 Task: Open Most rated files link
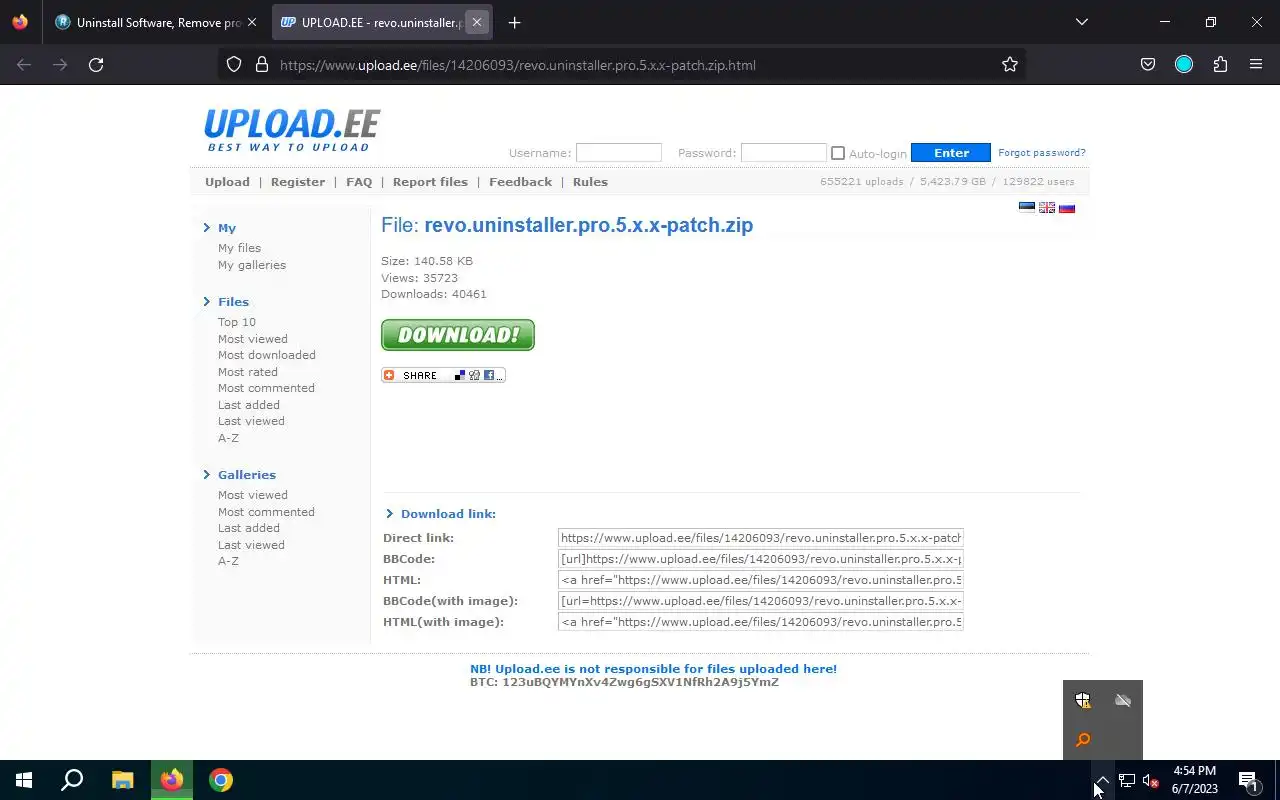click(248, 372)
